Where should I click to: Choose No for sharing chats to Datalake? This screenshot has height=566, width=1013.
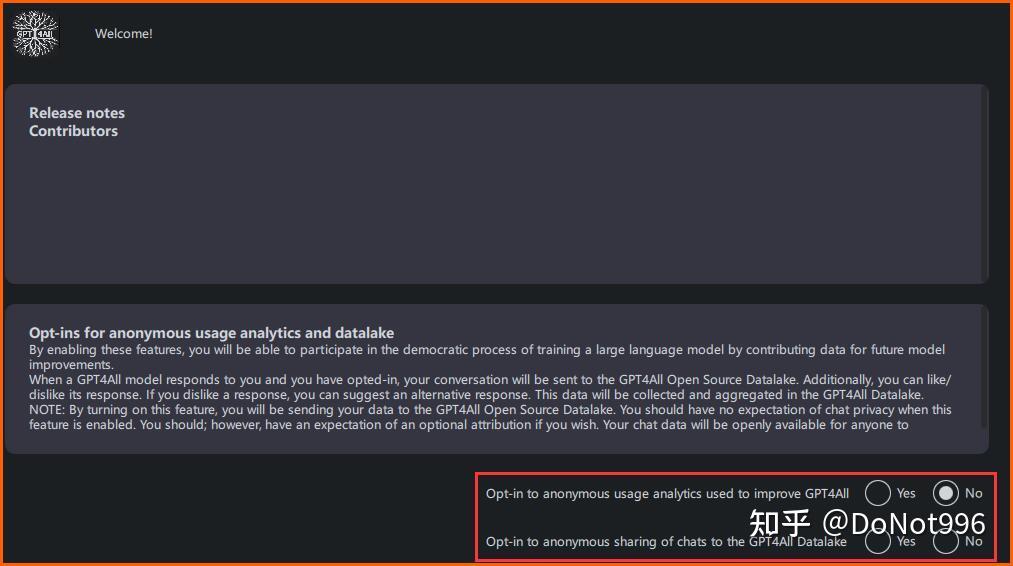pos(945,541)
